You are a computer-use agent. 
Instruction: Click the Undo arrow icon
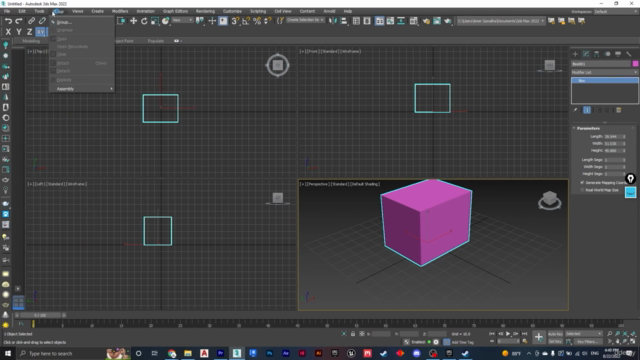click(8, 21)
